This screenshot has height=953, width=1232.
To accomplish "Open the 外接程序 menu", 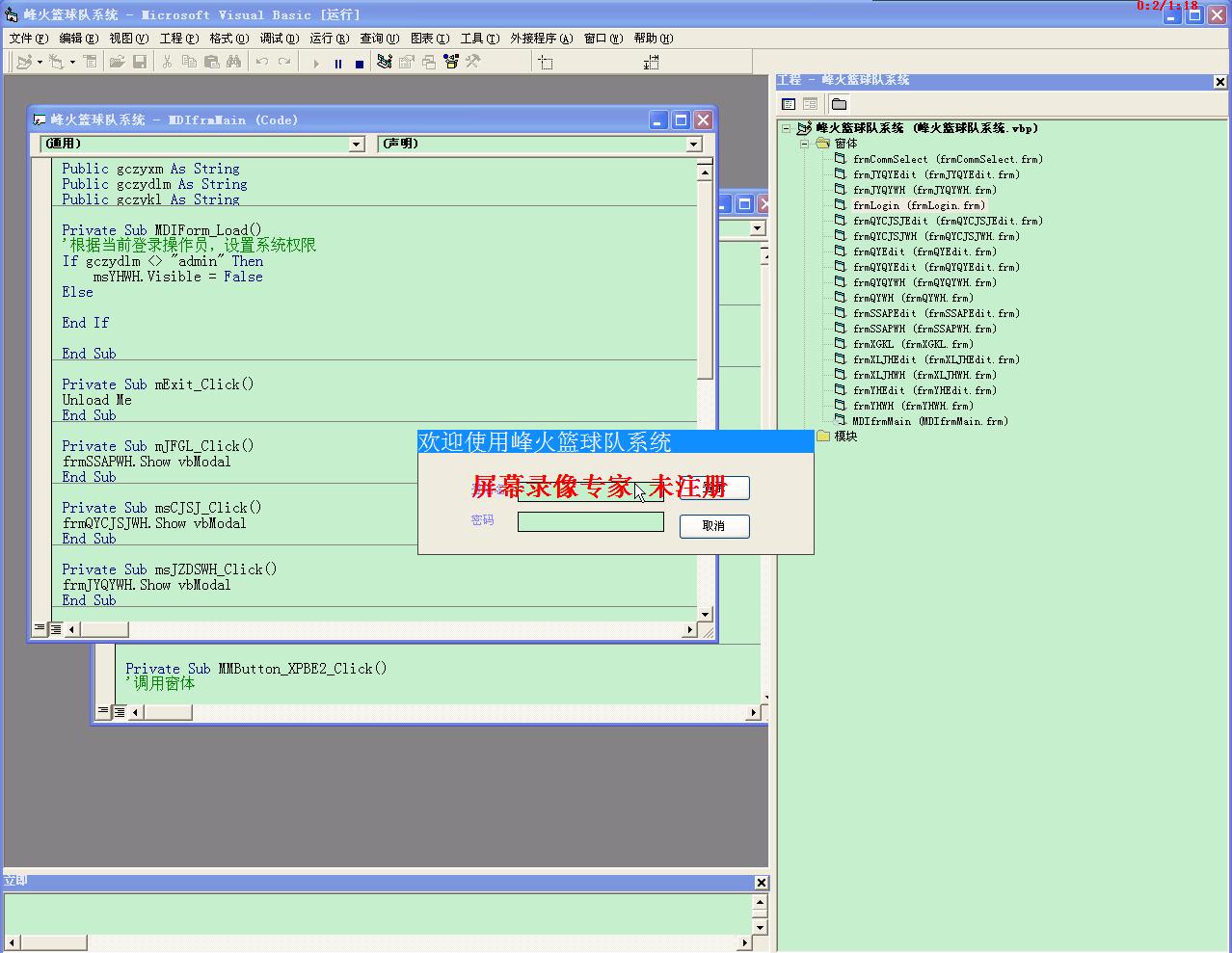I will pos(541,39).
